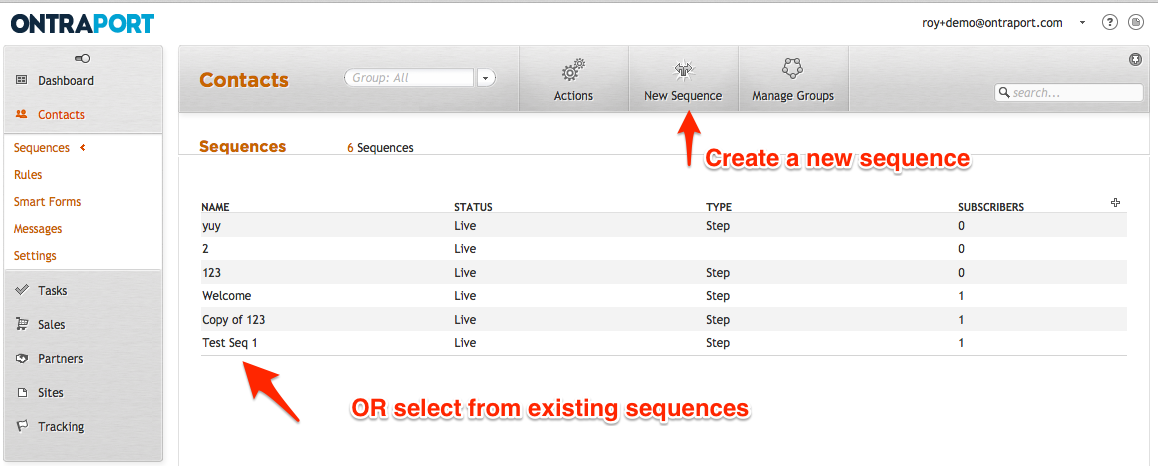Screen dimensions: 1158x466
Task: Expand the Group dropdown arrow
Action: 486,78
